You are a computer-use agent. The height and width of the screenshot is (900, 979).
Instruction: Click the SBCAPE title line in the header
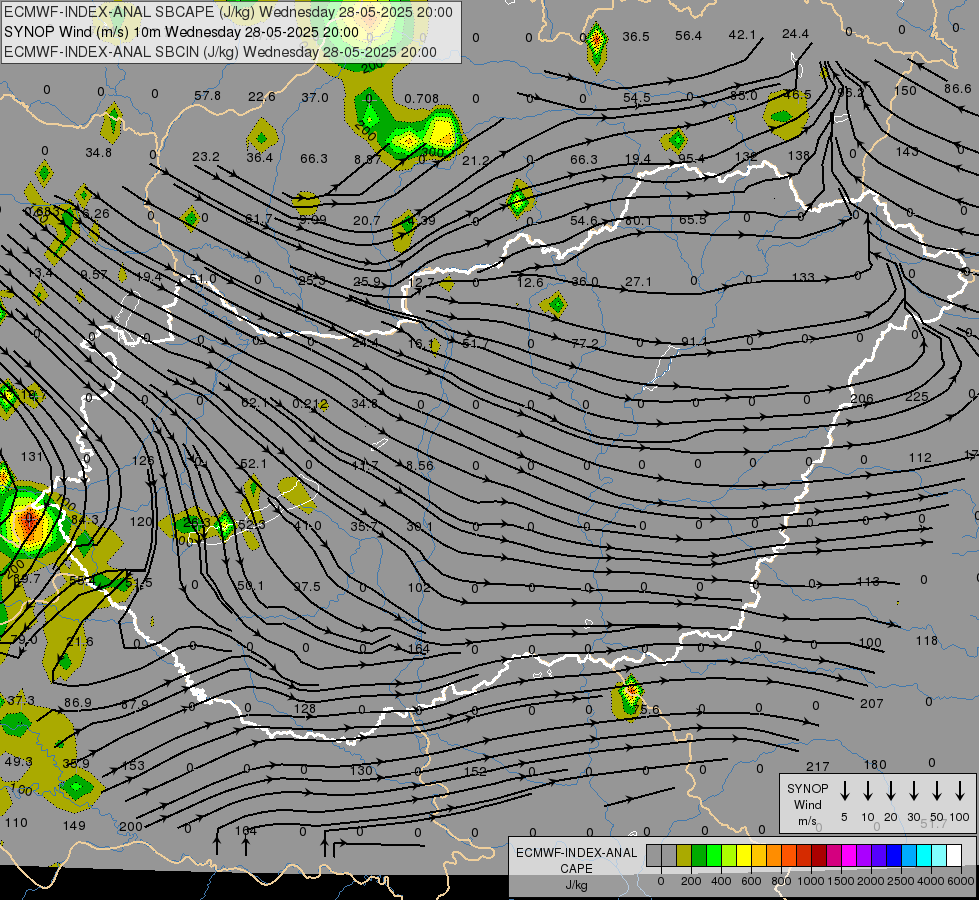(x=228, y=12)
